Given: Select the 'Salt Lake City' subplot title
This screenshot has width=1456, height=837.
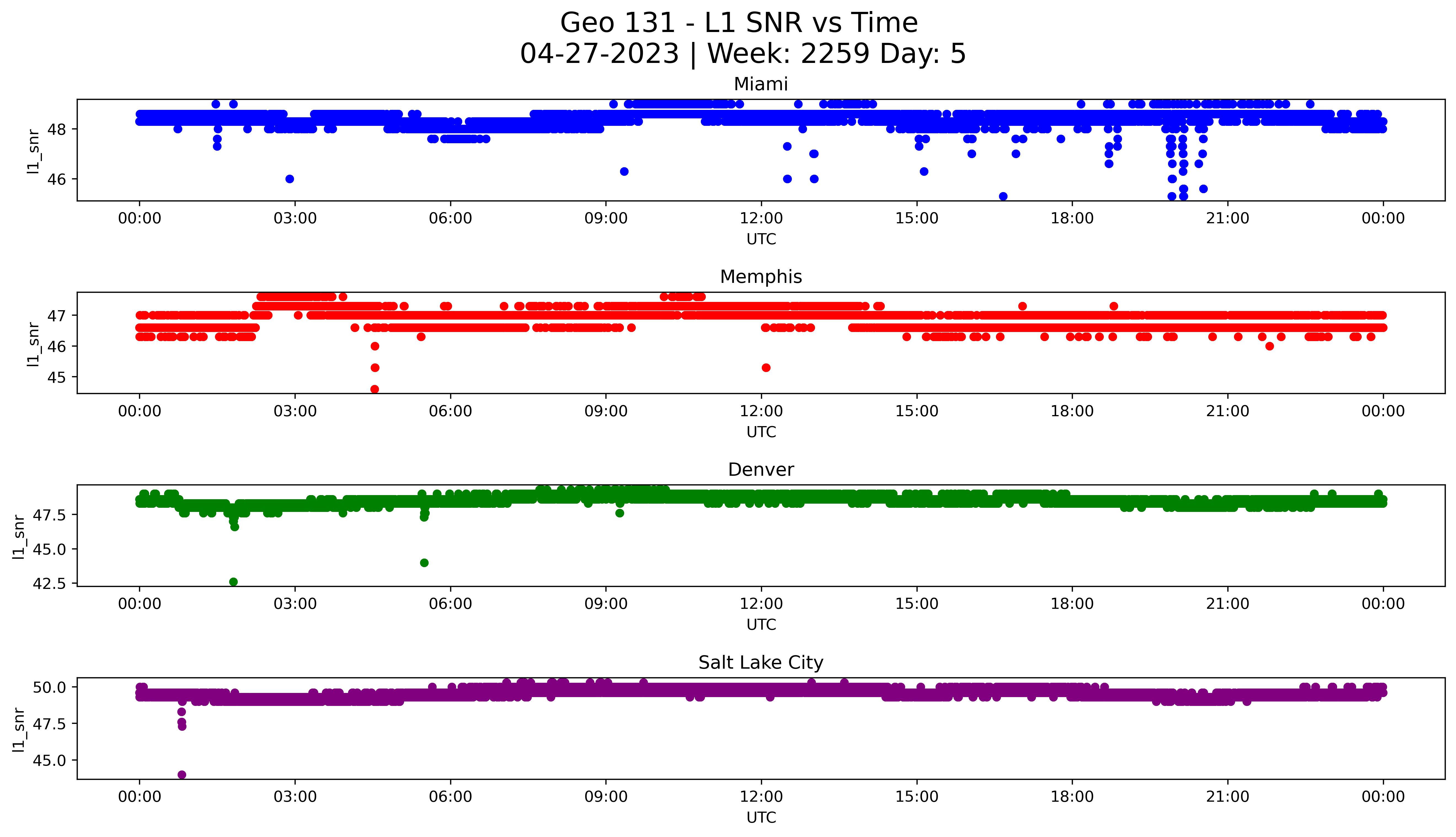Looking at the screenshot, I should 760,663.
